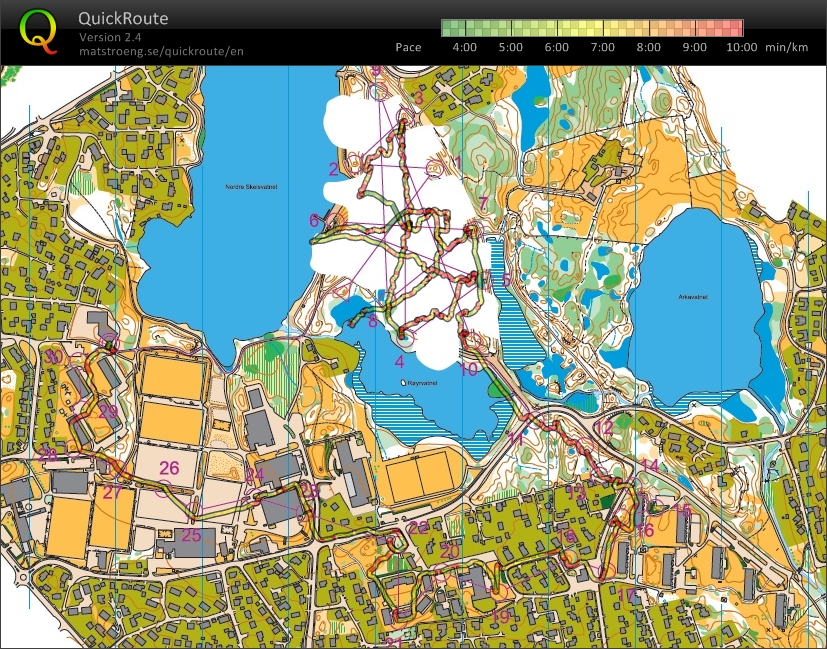Click the min/km unit label
This screenshot has height=649, width=827.
click(785, 47)
